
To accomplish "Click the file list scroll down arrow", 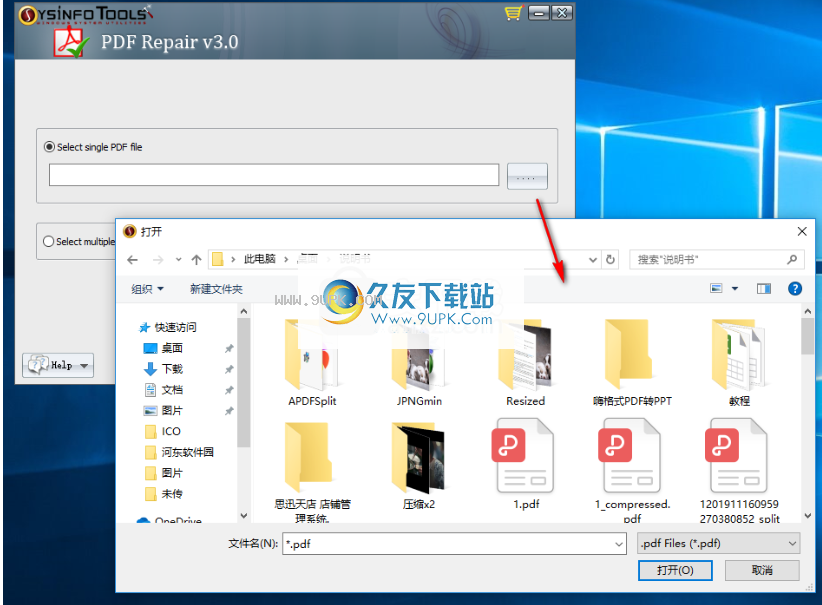I will point(807,515).
